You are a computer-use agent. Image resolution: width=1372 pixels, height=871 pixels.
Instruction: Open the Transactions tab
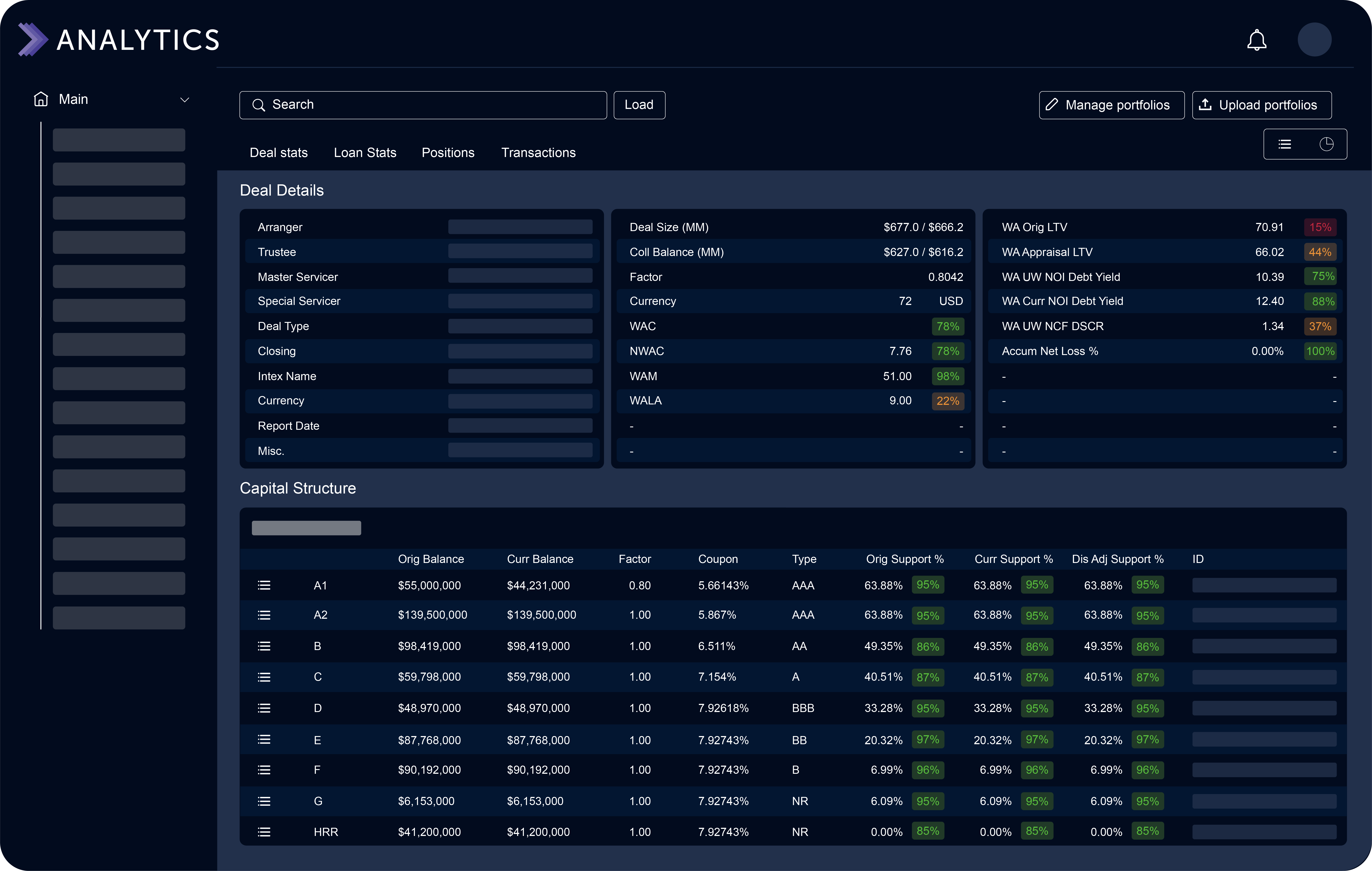pyautogui.click(x=538, y=153)
